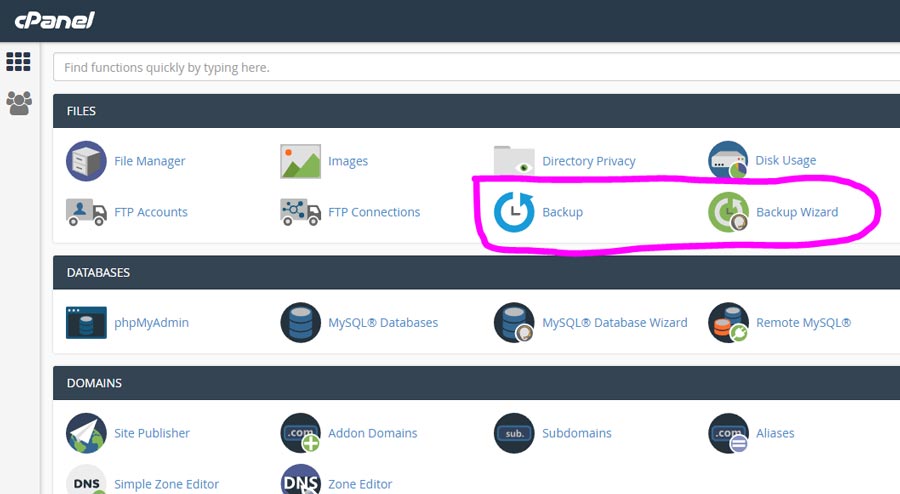The width and height of the screenshot is (900, 494).
Task: Collapse the DOMAINS section header
Action: 476,383
